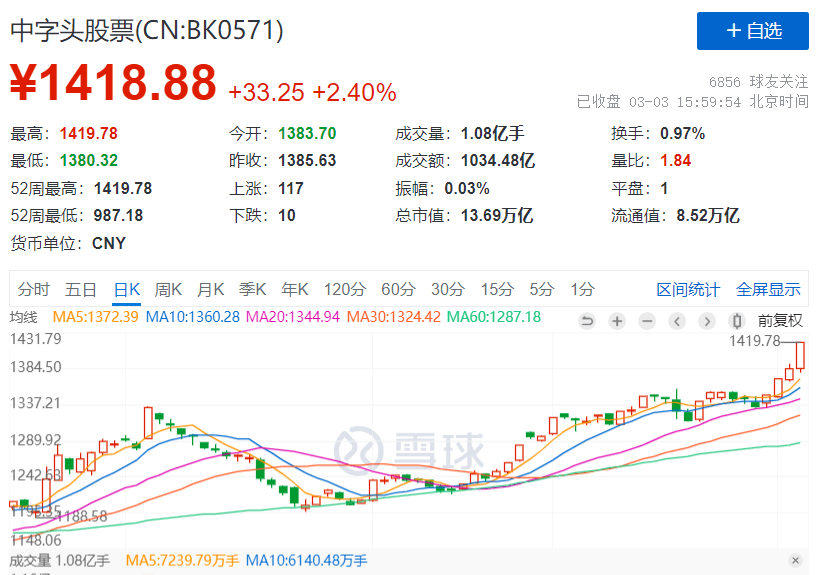
Task: Switch to the 五日 chart tab
Action: pyautogui.click(x=81, y=289)
